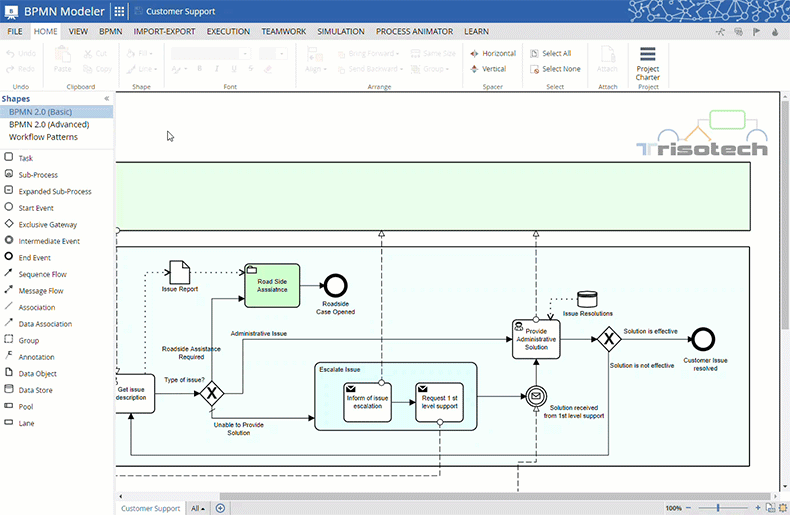Screen dimensions: 790x515
Task: Pick the Pool shape
Action: (26, 407)
